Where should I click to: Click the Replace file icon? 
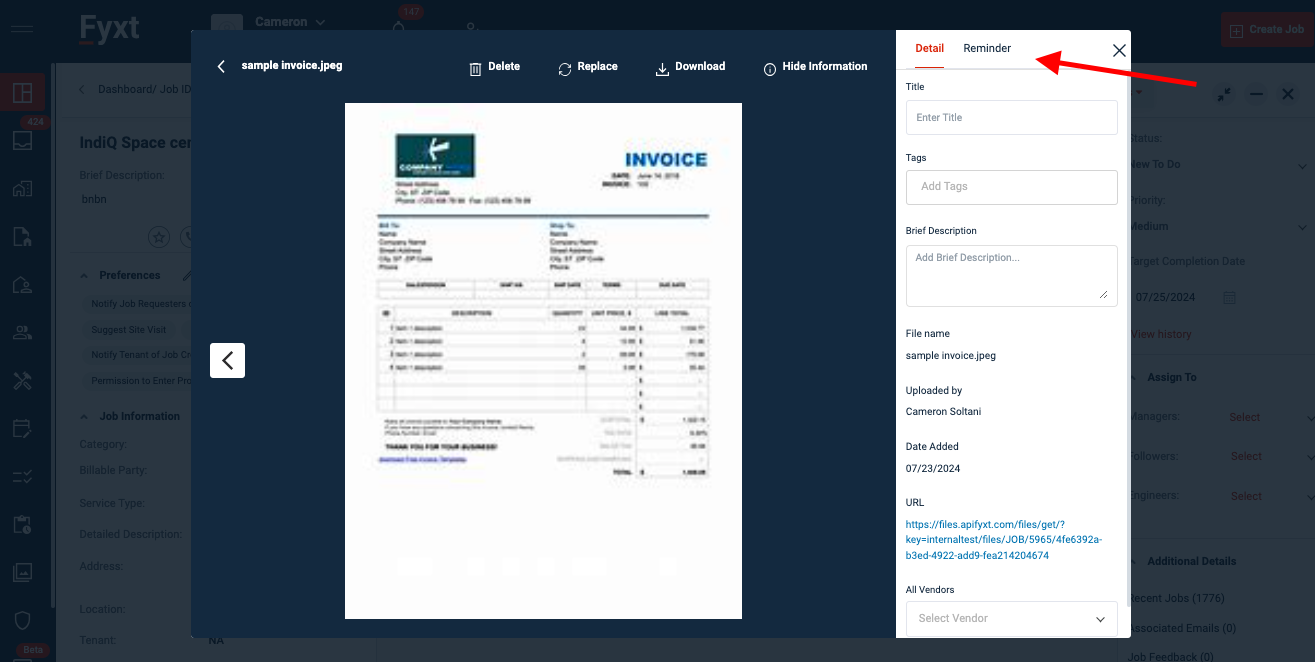[x=565, y=68]
